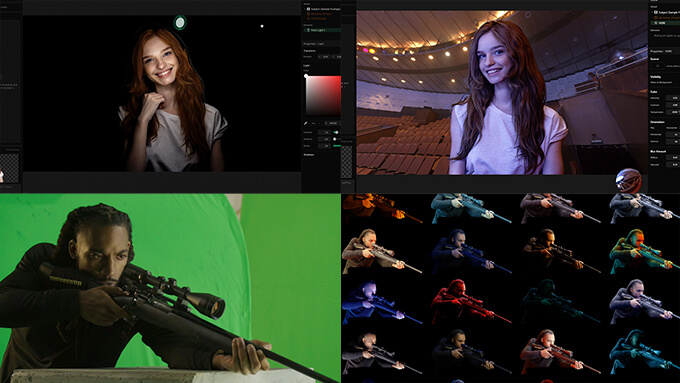Click the HDRI sphere preview ball
This screenshot has width=680, height=383.
[628, 180]
